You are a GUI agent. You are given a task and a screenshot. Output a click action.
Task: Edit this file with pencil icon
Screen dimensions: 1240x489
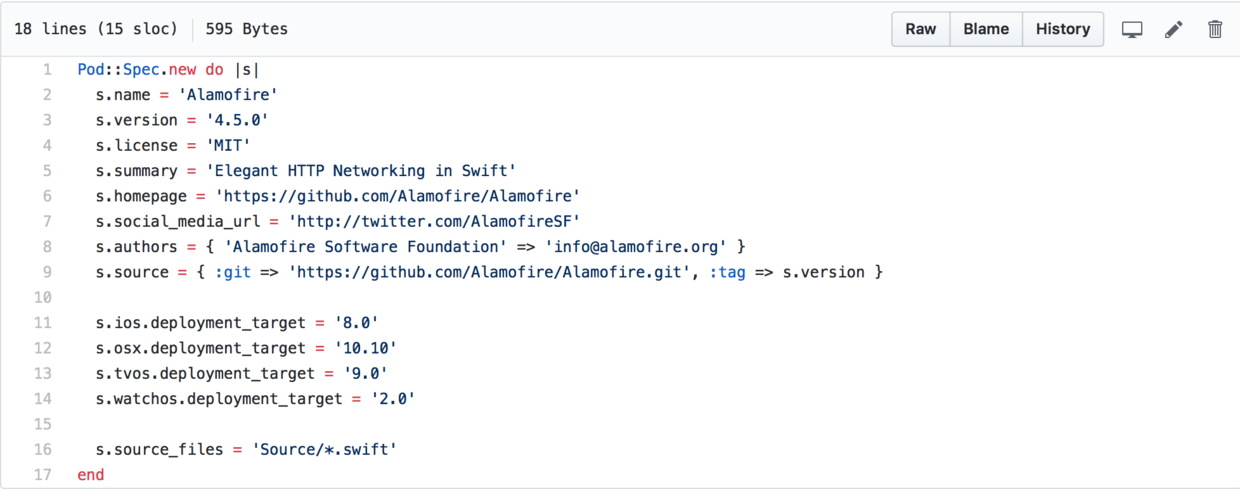coord(1174,29)
